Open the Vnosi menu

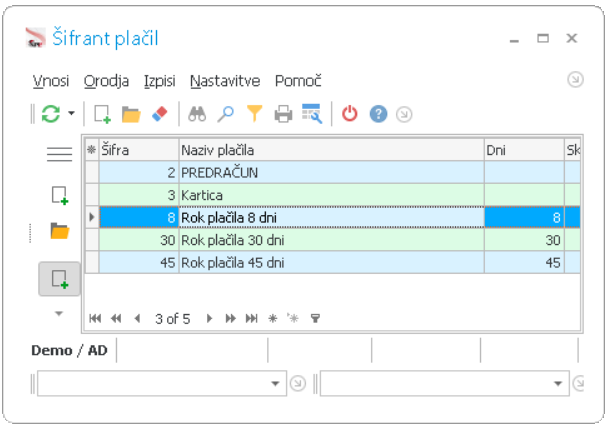pyautogui.click(x=51, y=81)
